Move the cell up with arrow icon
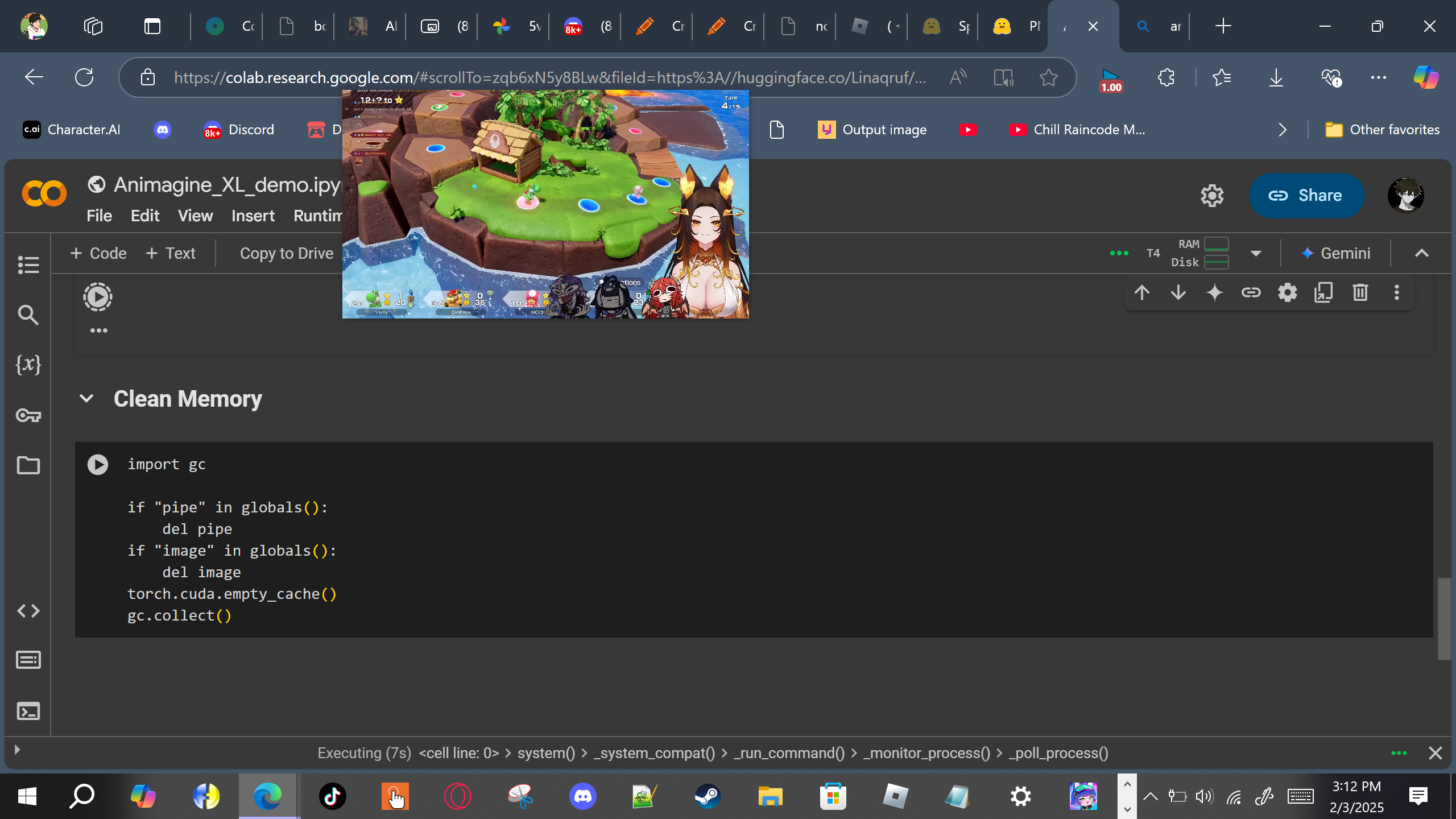 coord(1142,293)
